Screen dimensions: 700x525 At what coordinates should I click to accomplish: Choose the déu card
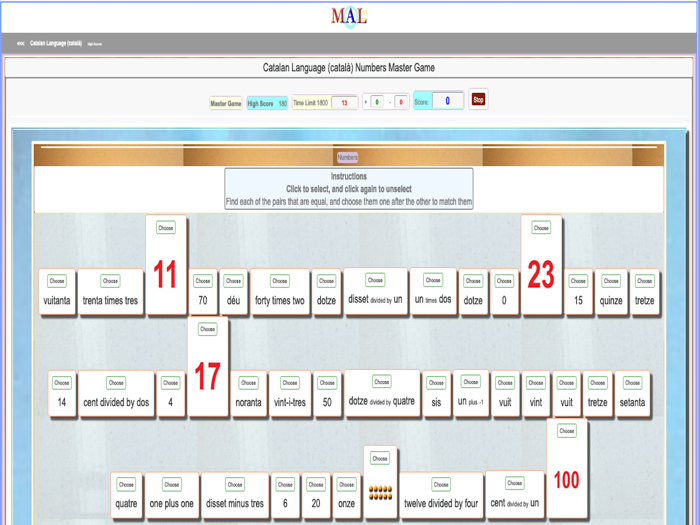[233, 281]
